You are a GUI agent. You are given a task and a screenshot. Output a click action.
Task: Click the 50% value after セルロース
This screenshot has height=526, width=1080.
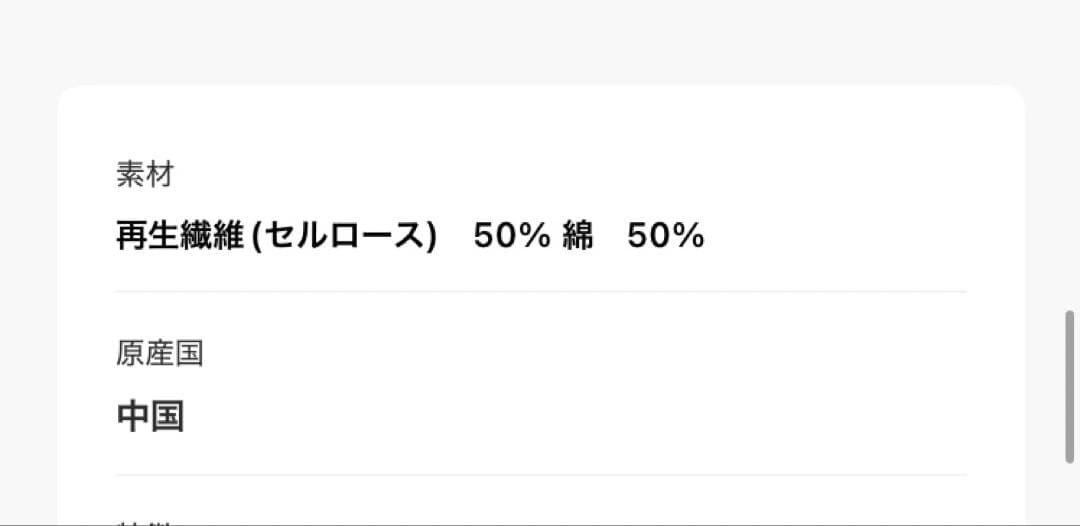coord(512,236)
